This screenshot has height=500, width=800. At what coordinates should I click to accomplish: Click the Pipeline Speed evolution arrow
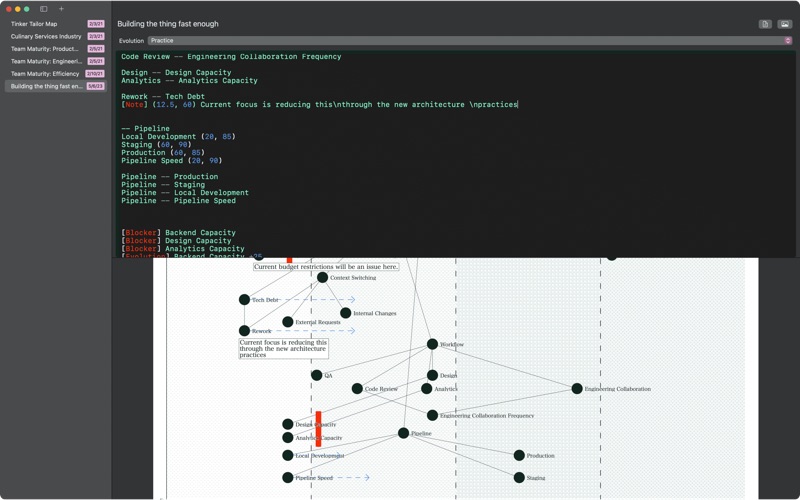(x=353, y=478)
